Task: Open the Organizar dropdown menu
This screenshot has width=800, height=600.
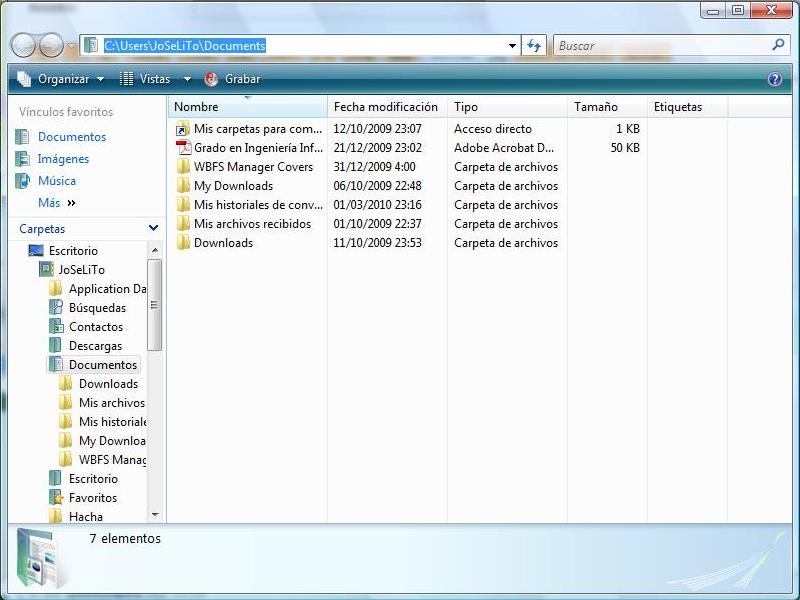Action: tap(61, 79)
